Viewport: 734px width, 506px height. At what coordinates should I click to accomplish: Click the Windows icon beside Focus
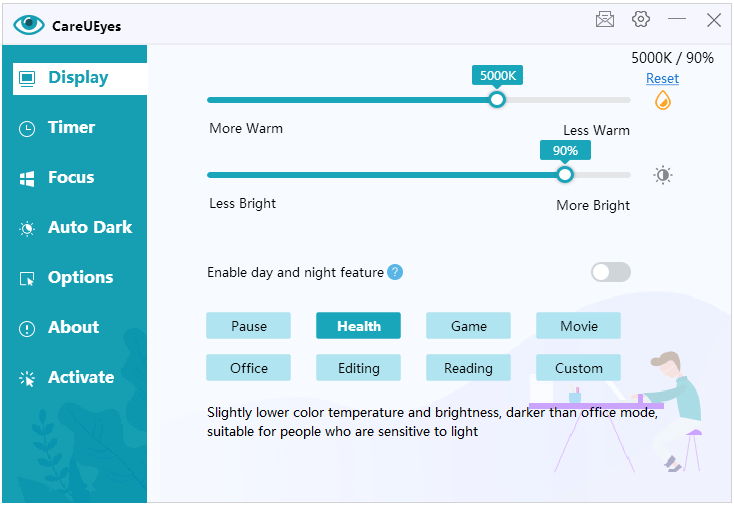[27, 178]
